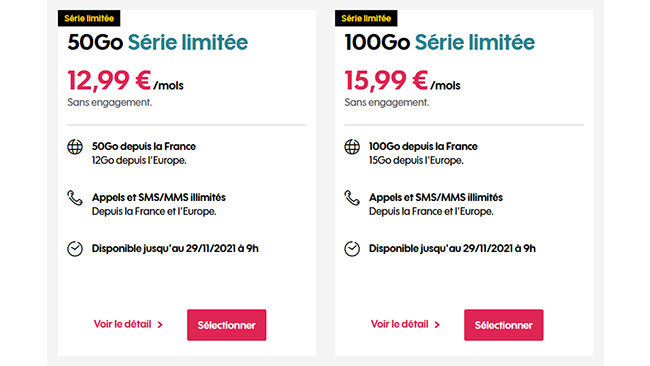Click 100Go depuis la France text

pos(423,146)
